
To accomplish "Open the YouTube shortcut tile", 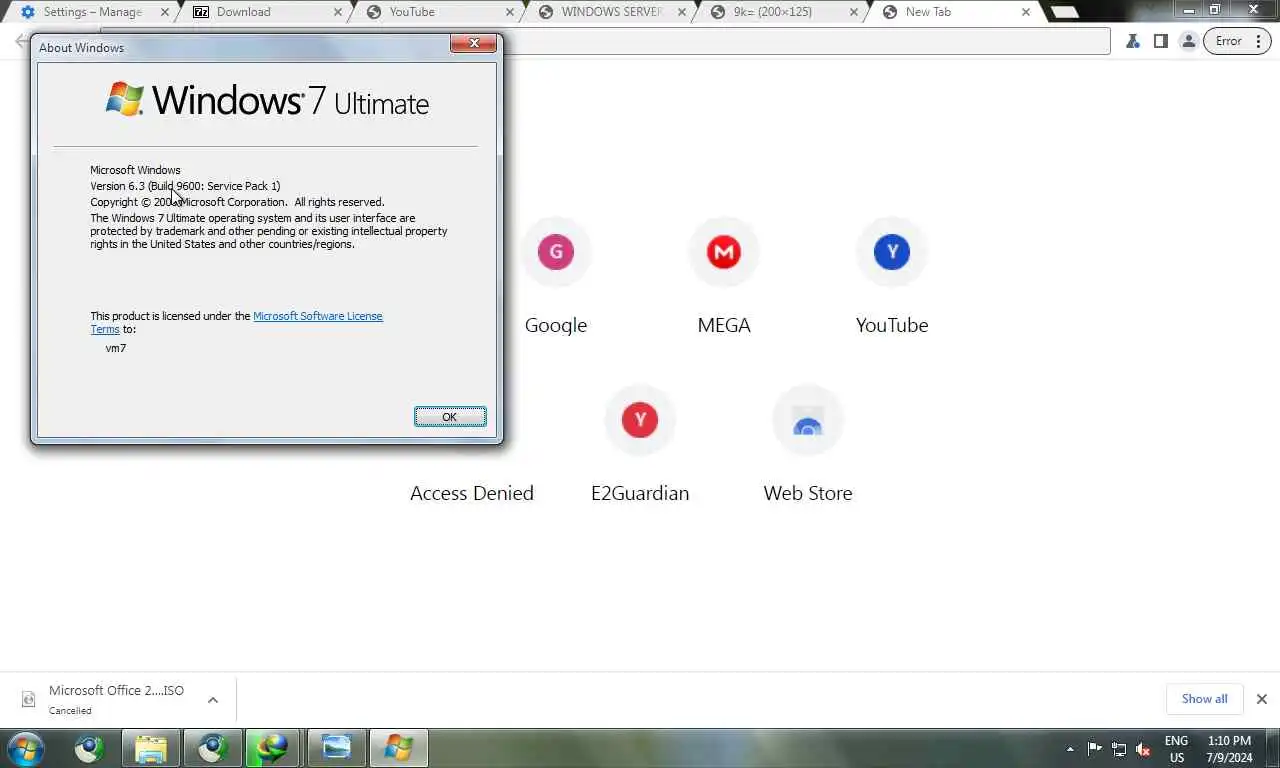I will tap(892, 275).
